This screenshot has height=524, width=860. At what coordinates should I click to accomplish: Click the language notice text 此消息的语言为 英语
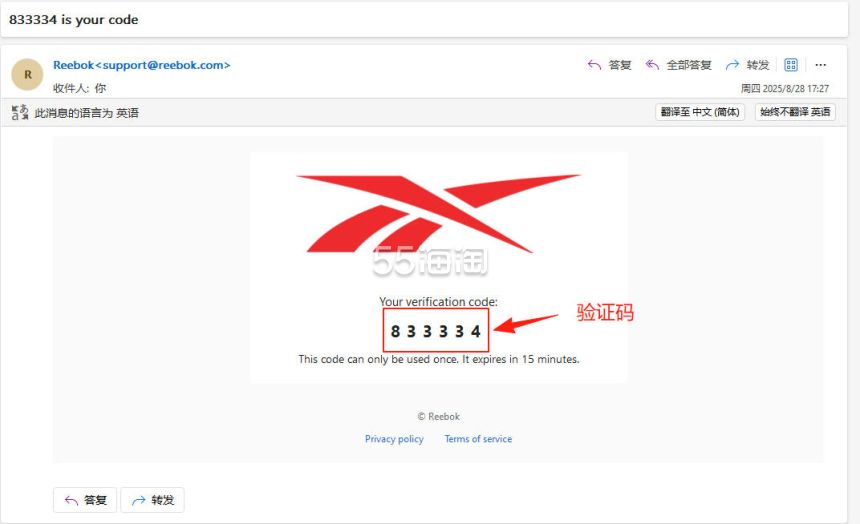click(x=87, y=113)
